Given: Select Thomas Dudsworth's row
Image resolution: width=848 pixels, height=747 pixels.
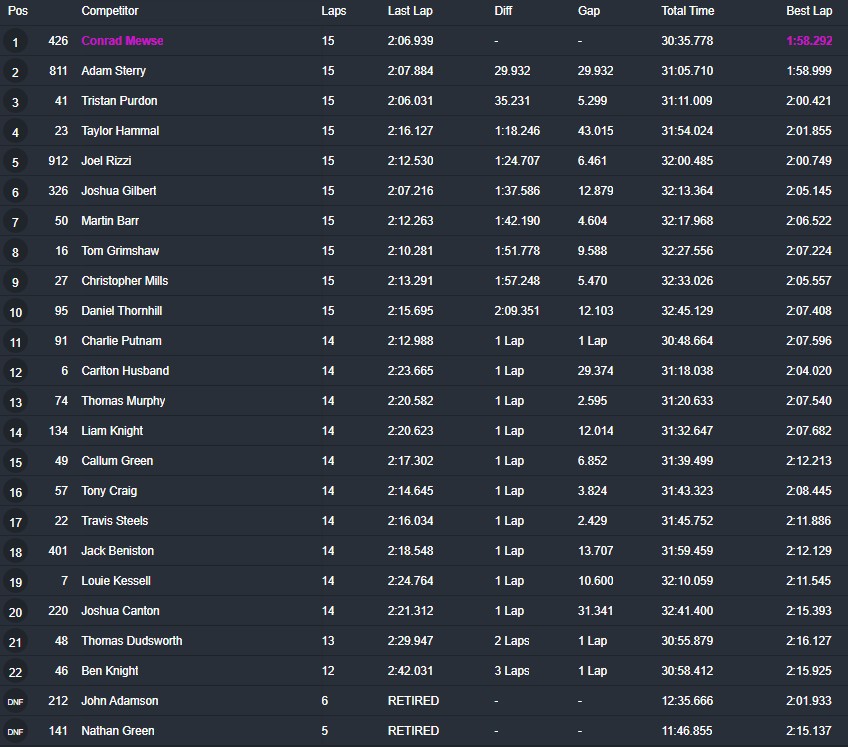Looking at the screenshot, I should (x=424, y=641).
